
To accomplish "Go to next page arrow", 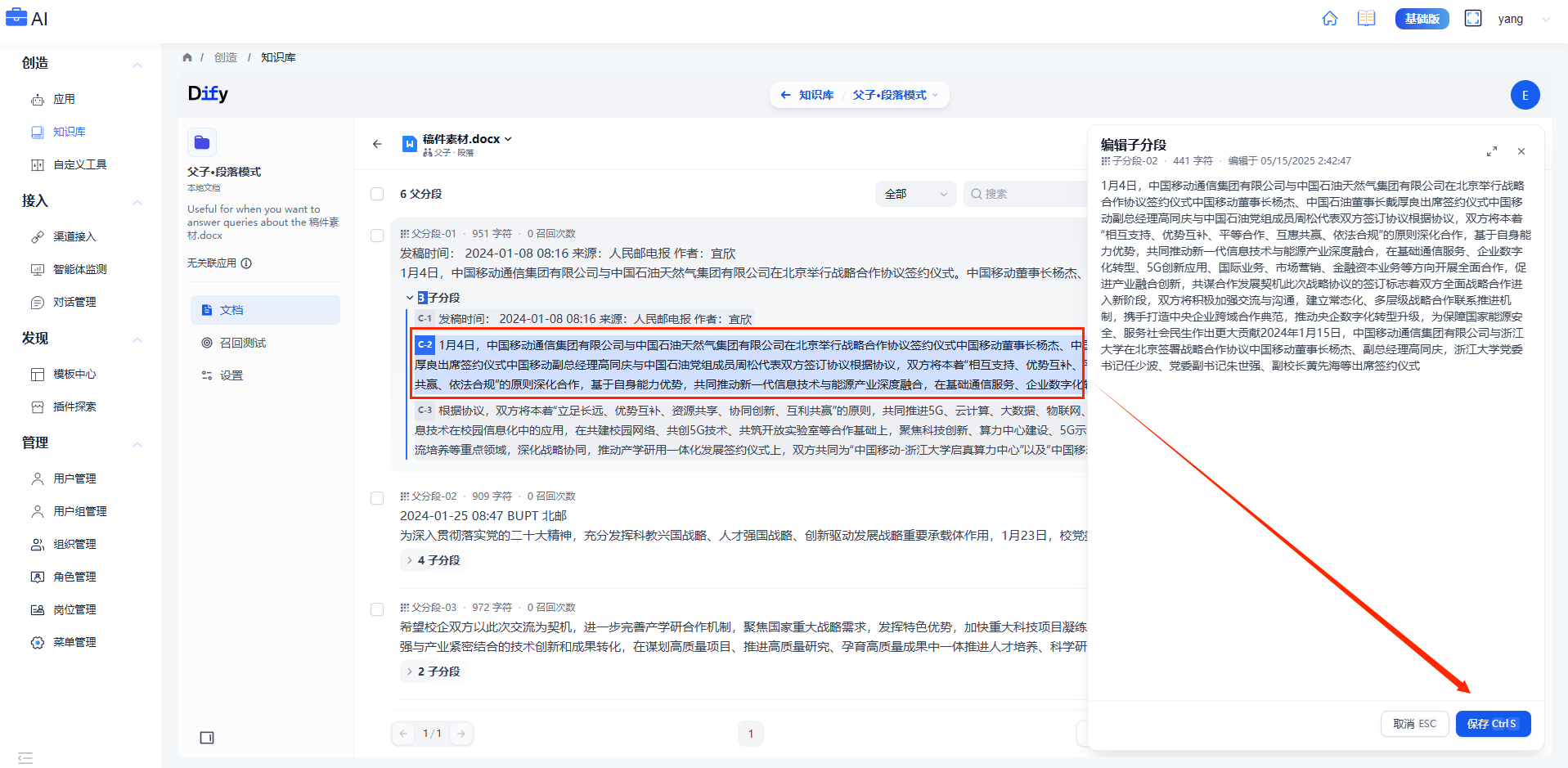I will (x=461, y=734).
